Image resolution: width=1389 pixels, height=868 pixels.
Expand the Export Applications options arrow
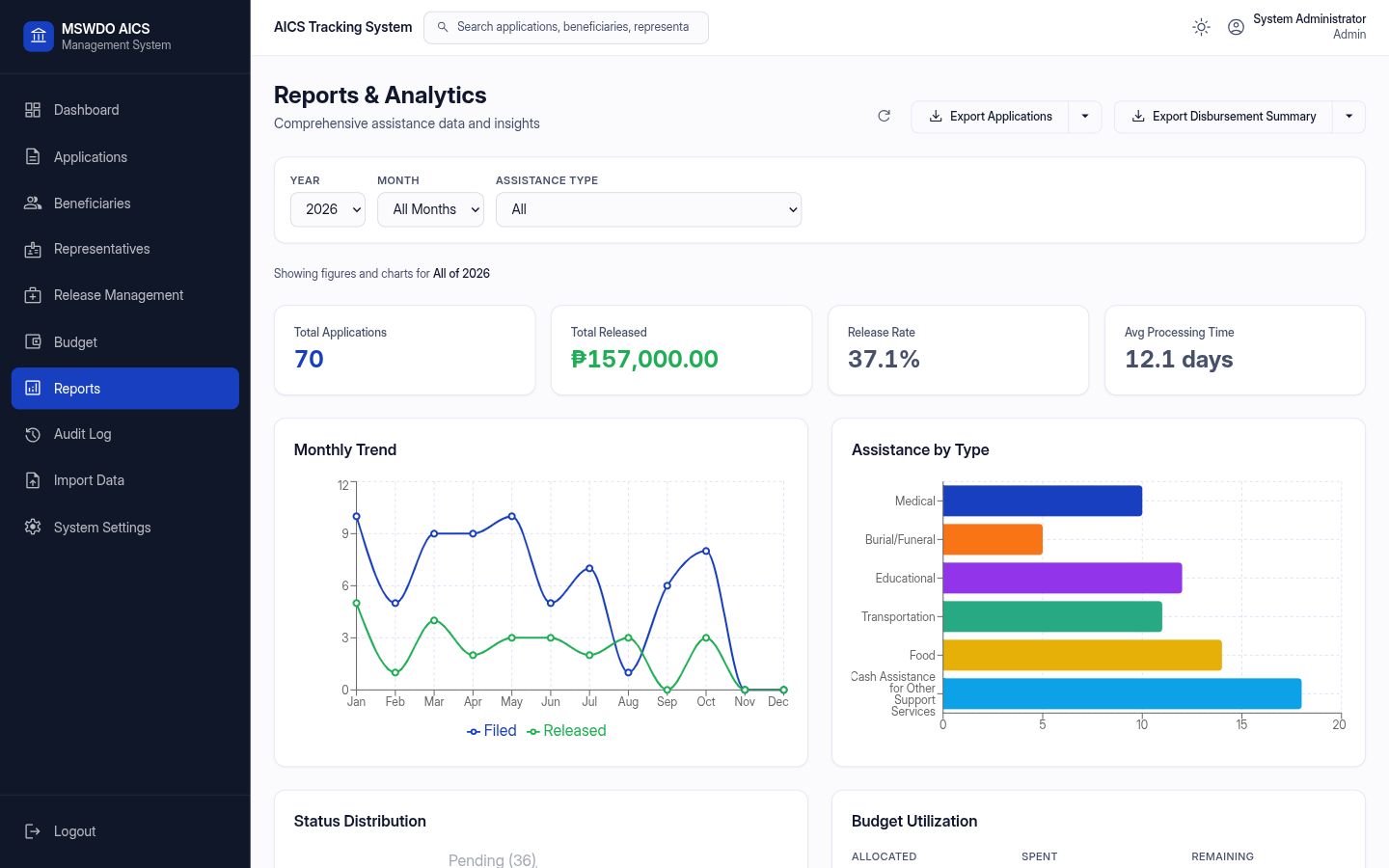(x=1085, y=117)
